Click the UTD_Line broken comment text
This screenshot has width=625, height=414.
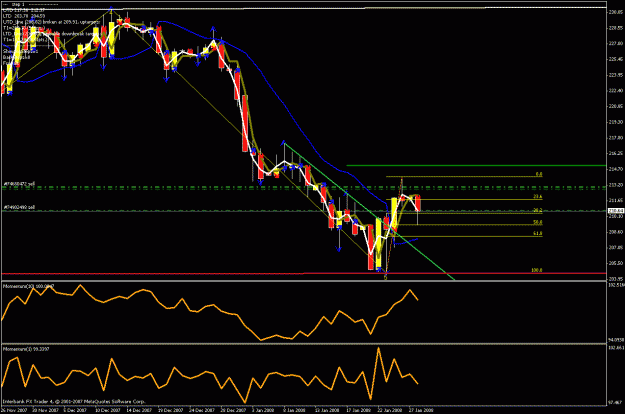[x=51, y=22]
